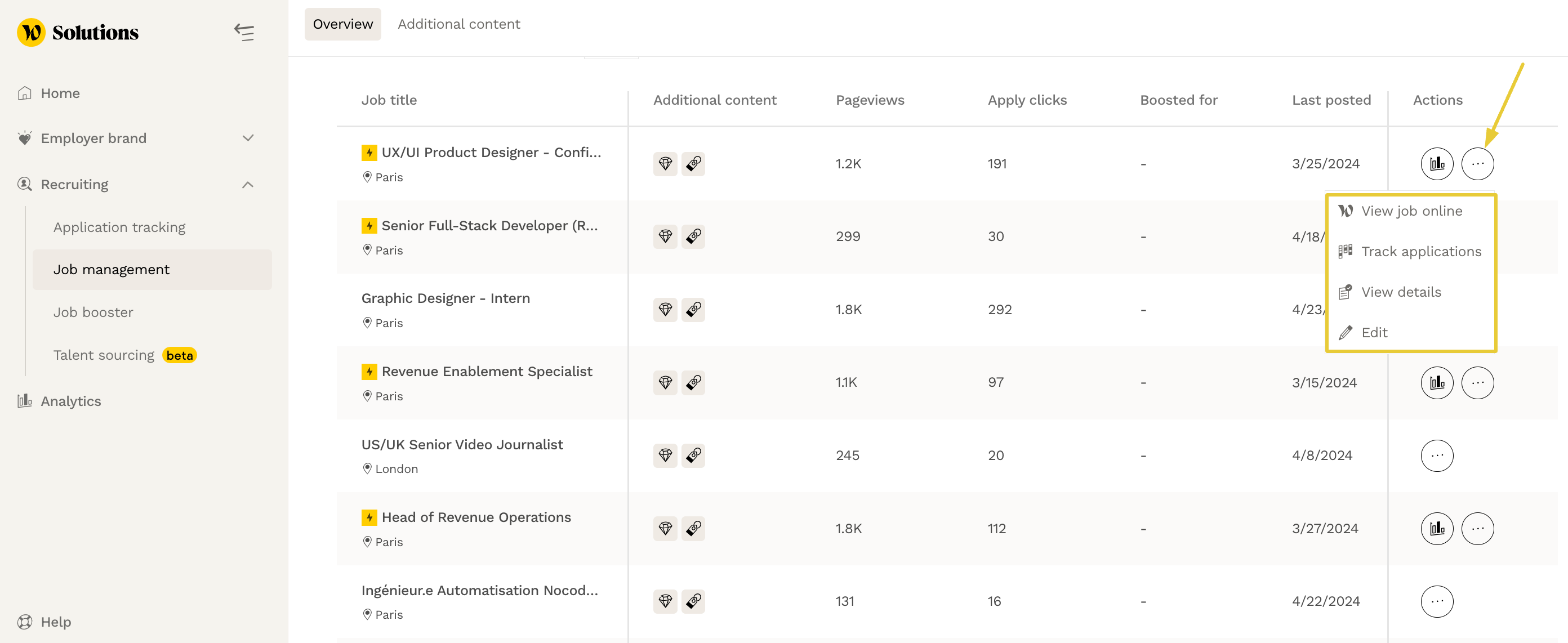
Task: Collapse the Recruiting section
Action: [248, 184]
